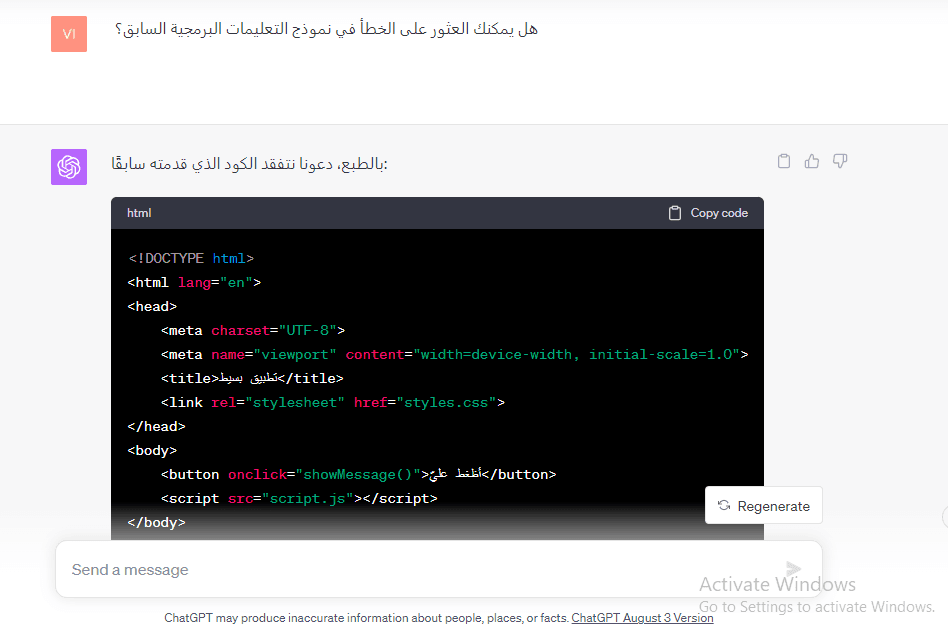Click the assistant's Arabic reply sentence
This screenshot has height=644, width=948.
249,164
